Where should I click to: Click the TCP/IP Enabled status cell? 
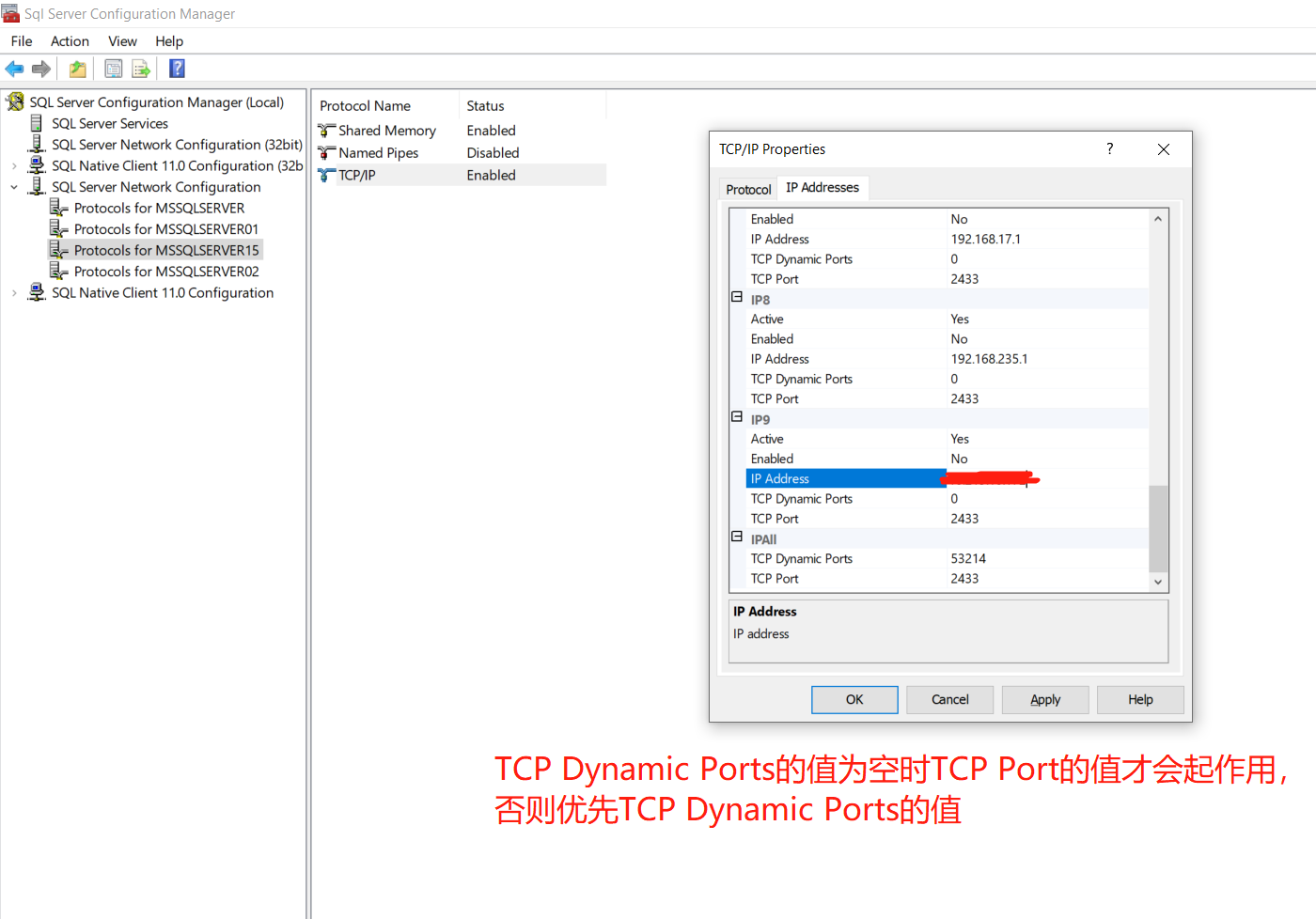tap(491, 175)
